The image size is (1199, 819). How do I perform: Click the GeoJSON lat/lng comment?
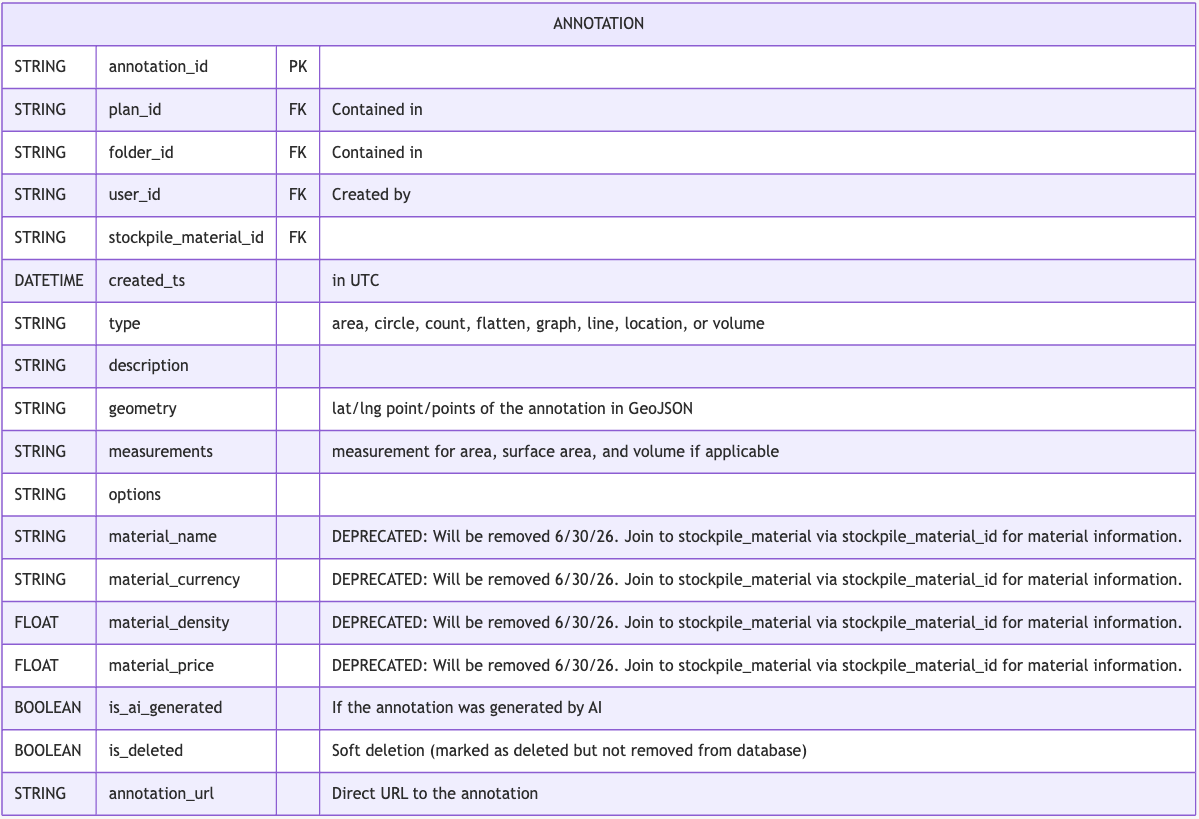coord(512,408)
